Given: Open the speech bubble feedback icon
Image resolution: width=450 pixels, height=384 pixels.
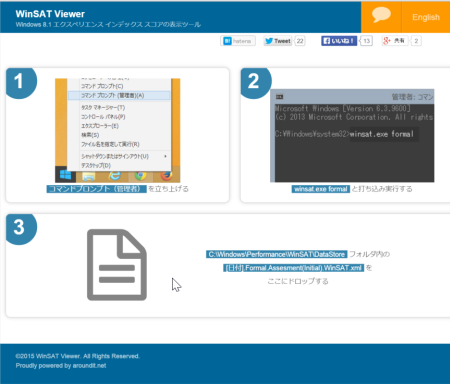Looking at the screenshot, I should point(381,17).
